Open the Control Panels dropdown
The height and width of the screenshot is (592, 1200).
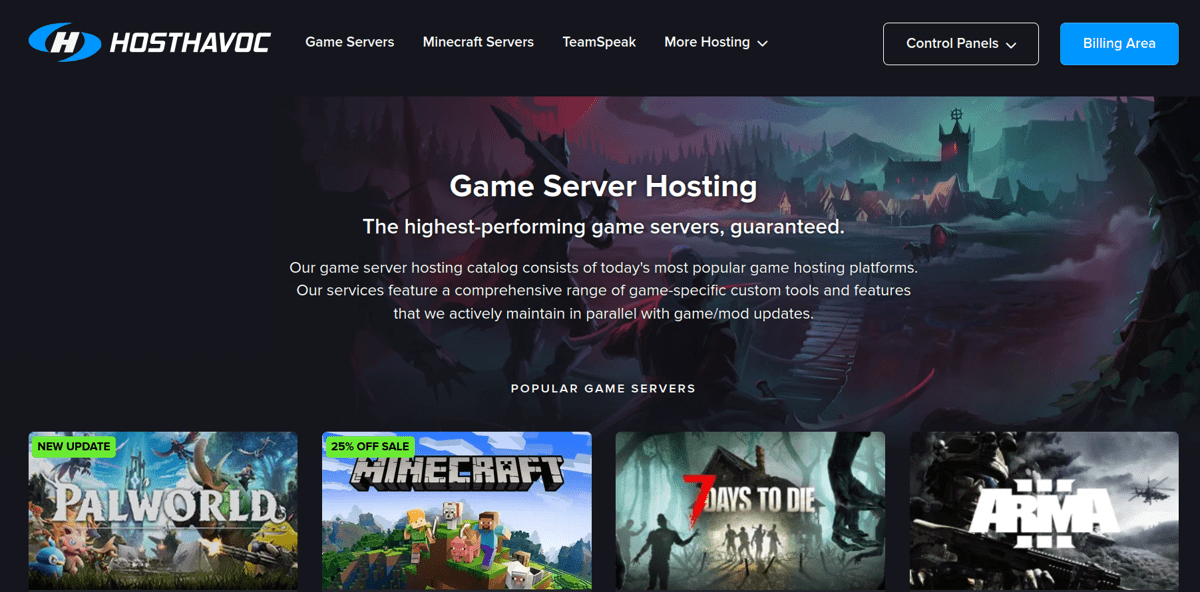click(961, 44)
